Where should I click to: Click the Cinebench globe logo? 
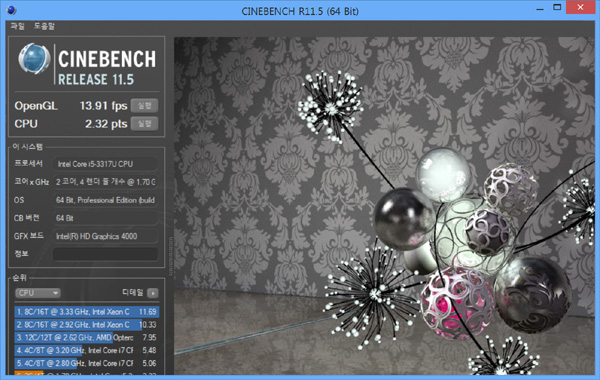pyautogui.click(x=34, y=59)
